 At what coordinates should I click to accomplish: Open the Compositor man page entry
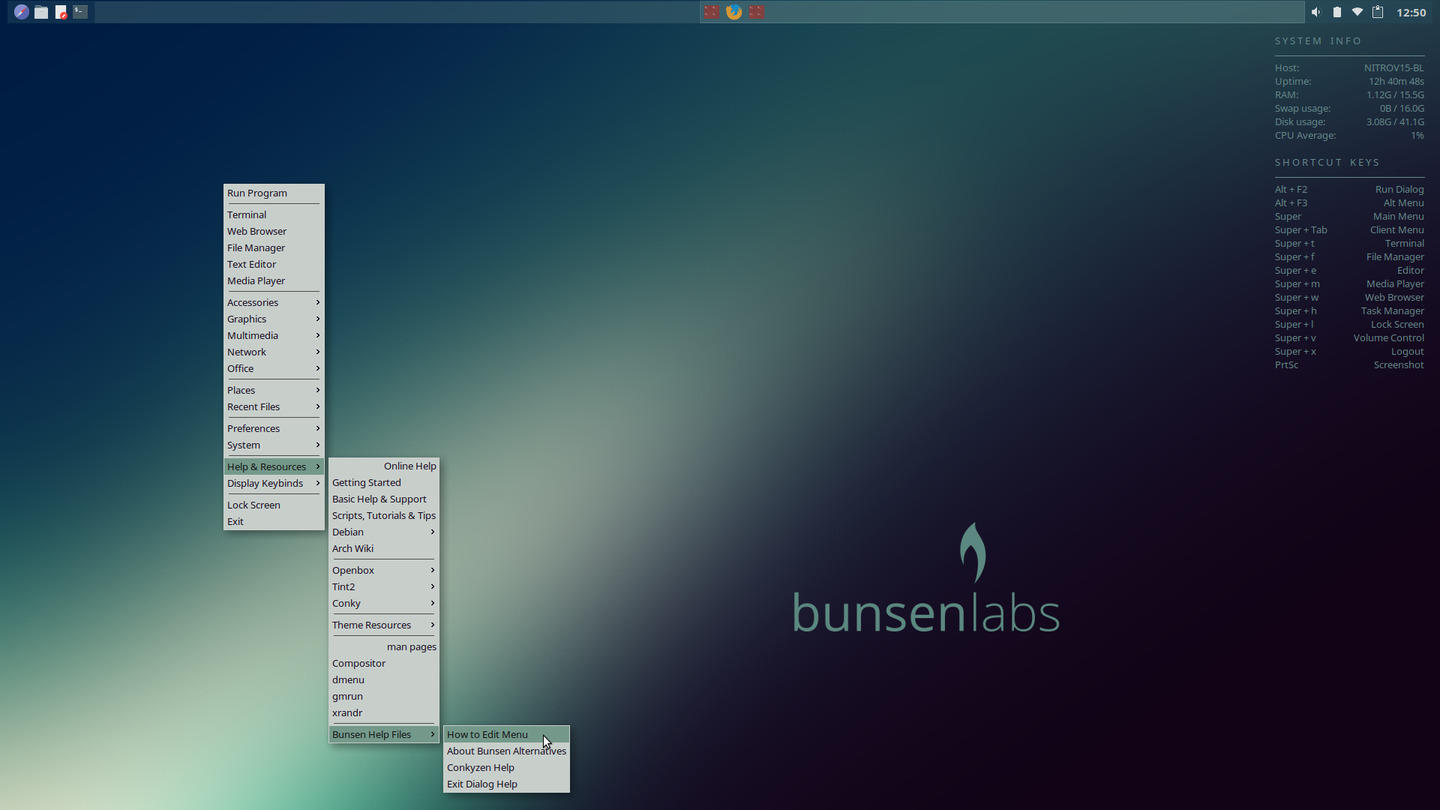[384, 663]
